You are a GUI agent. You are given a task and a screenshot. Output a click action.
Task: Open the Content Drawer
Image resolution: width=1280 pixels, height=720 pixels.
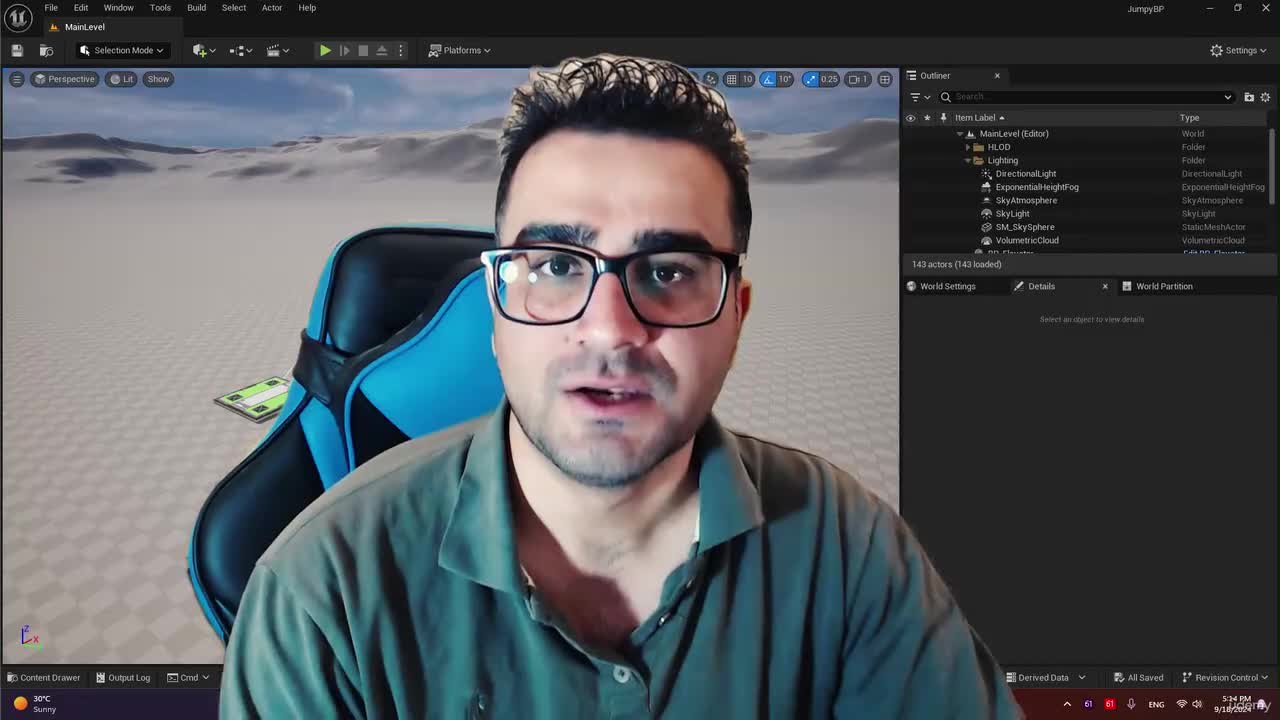click(x=43, y=678)
